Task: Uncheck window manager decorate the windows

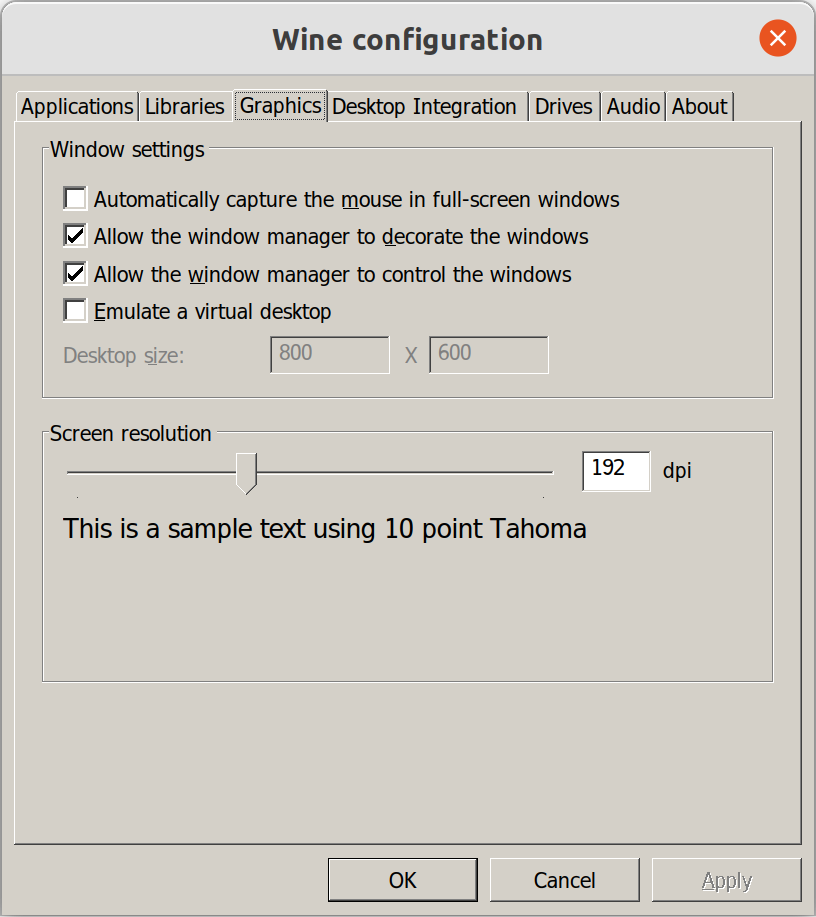Action: coord(75,236)
